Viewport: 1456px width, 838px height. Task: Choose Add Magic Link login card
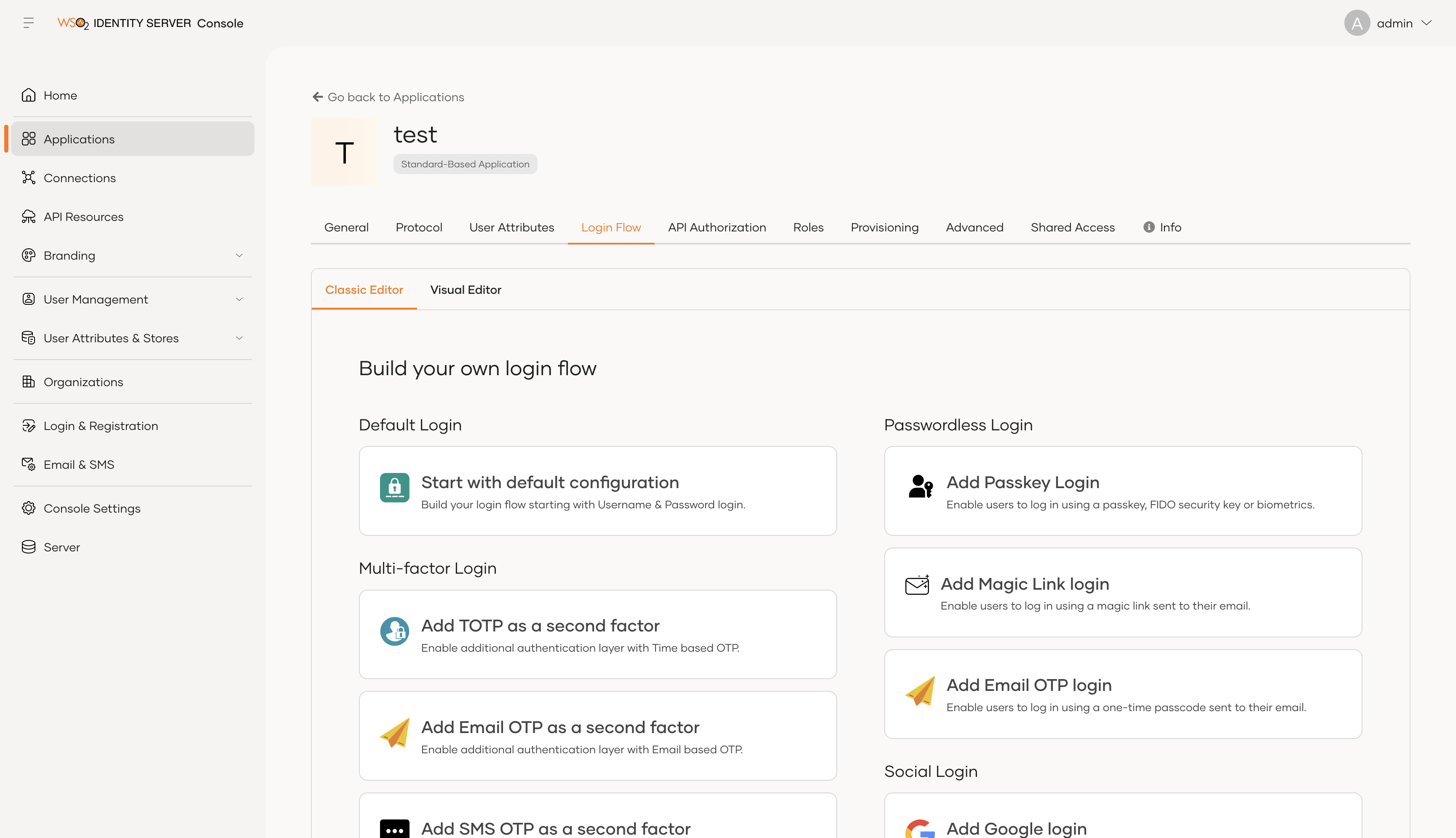tap(1122, 592)
